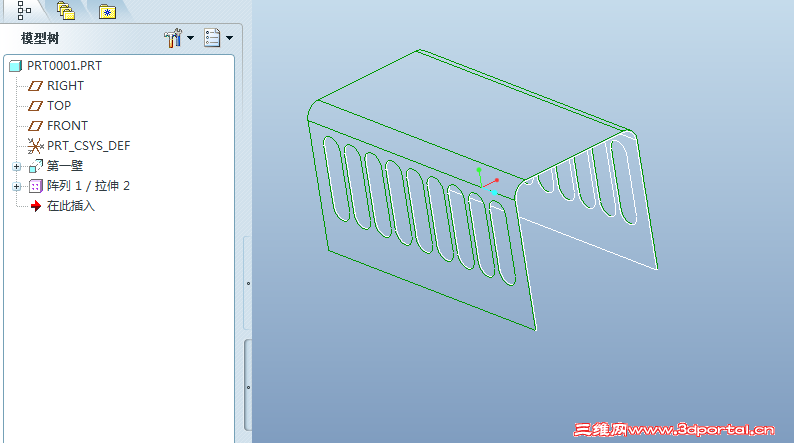Viewport: 794px width, 443px height.
Task: Expand the Settings dropdown arrow
Action: (190, 38)
